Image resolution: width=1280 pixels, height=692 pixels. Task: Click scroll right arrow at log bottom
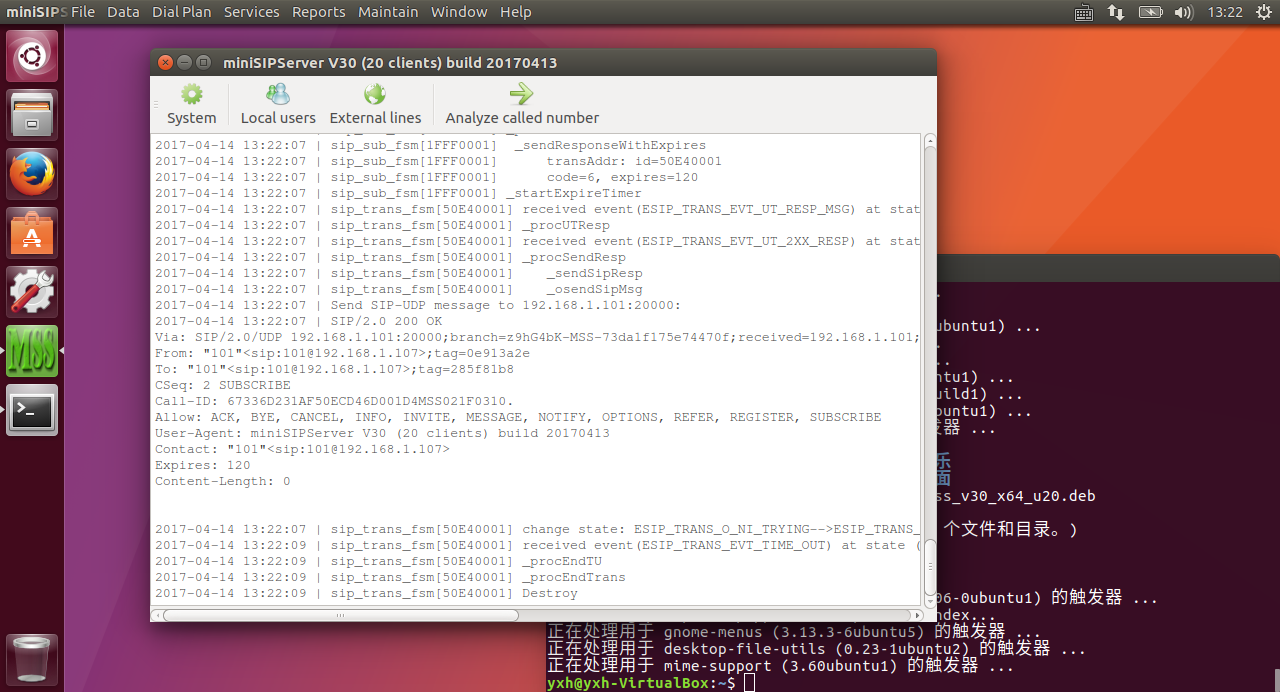pos(916,615)
